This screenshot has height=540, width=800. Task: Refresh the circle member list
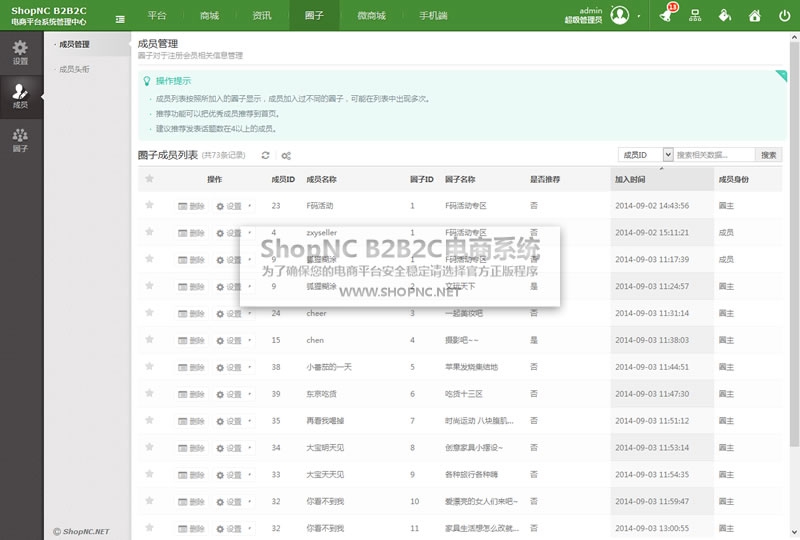265,155
